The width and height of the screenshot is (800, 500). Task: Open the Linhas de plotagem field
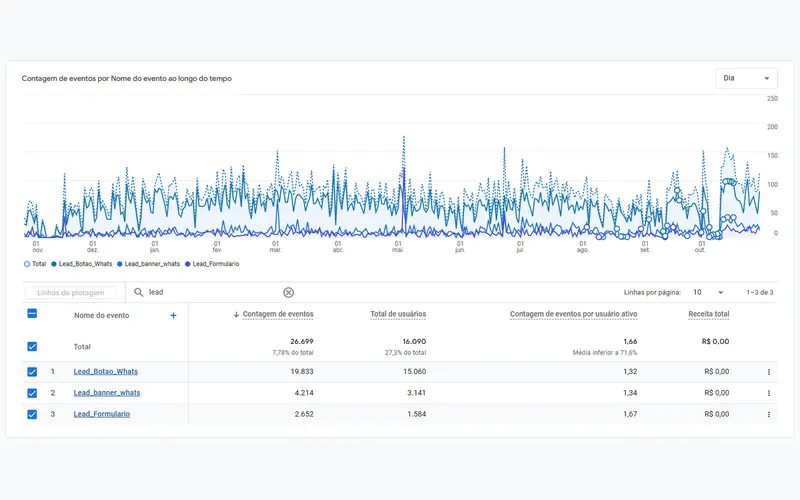pyautogui.click(x=70, y=293)
